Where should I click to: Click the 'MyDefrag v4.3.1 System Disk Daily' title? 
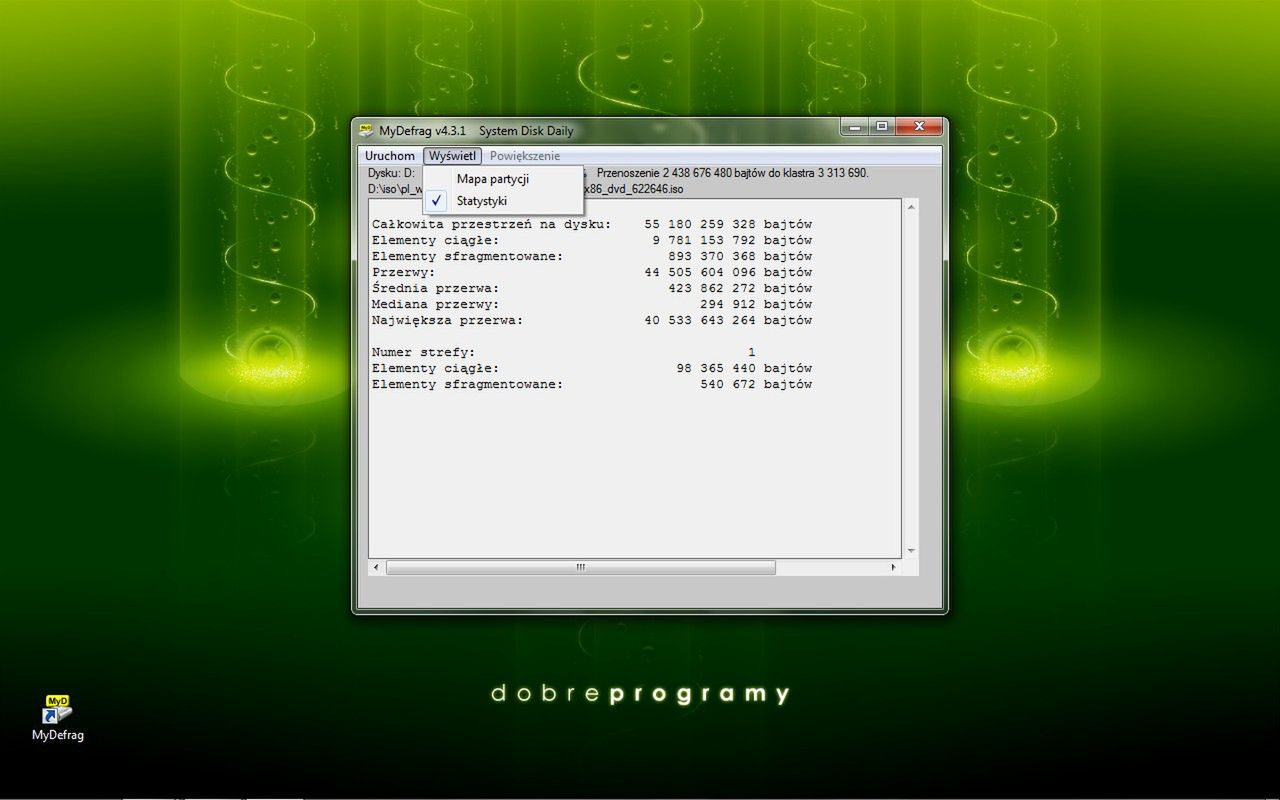[x=477, y=130]
